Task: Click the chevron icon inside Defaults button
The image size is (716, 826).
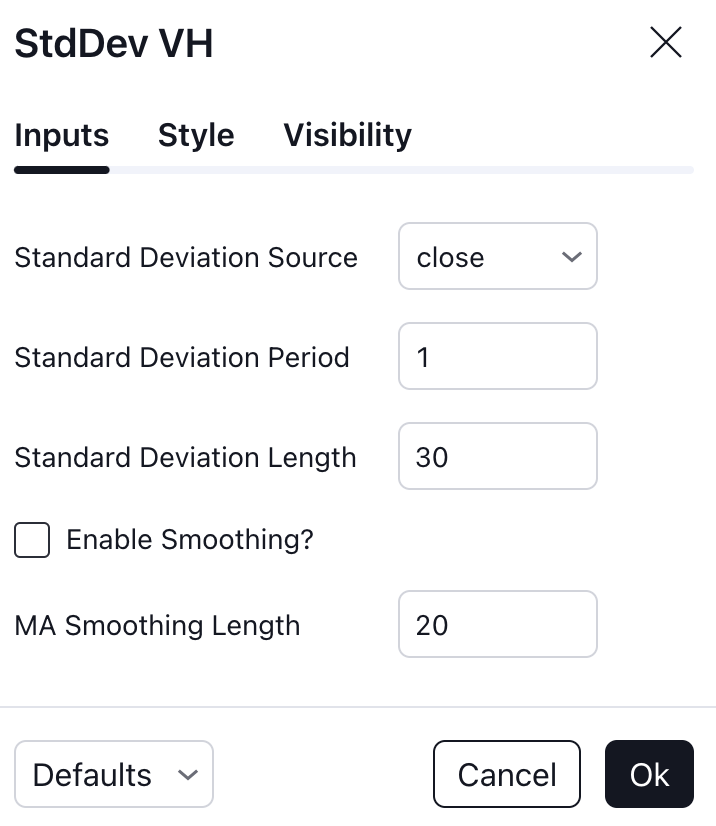Action: [x=188, y=775]
